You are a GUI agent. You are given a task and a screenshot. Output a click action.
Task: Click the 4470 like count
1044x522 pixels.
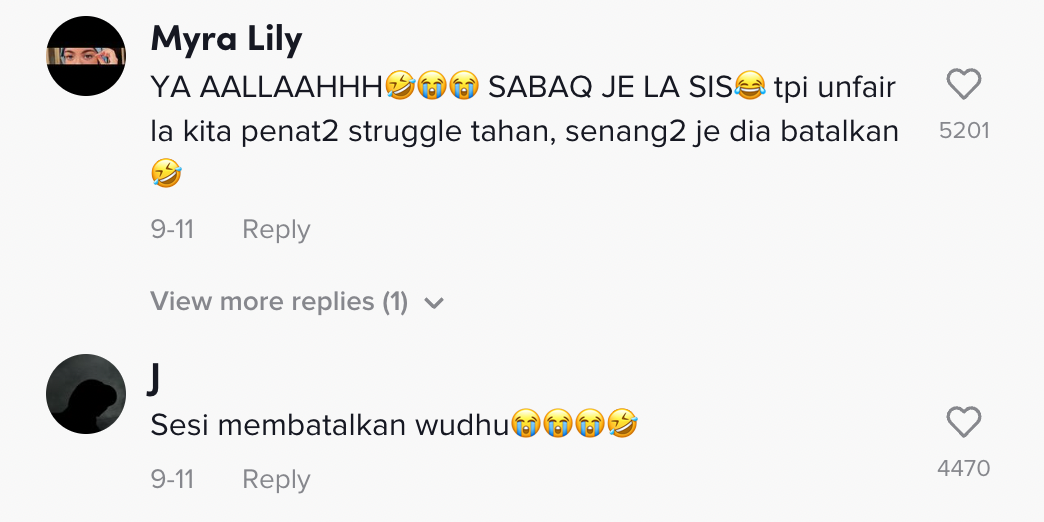(963, 467)
